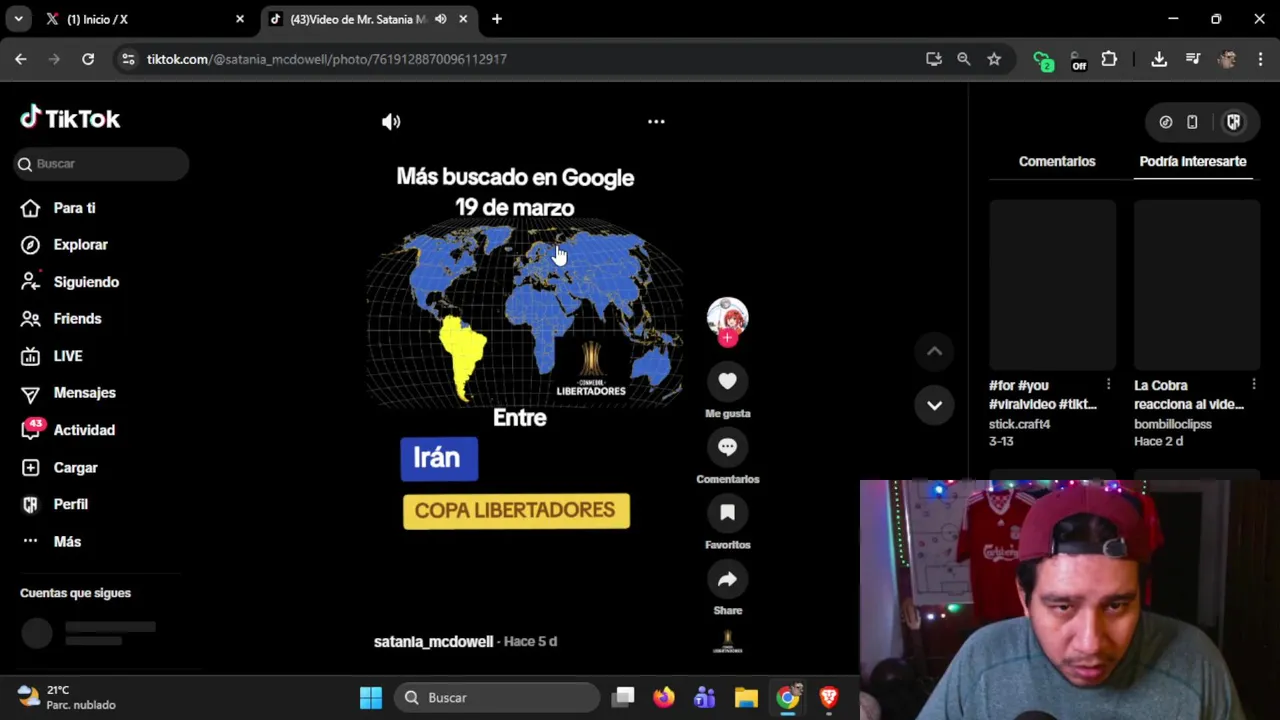
Task: Switch to the Podría interesarte tab
Action: click(1193, 161)
